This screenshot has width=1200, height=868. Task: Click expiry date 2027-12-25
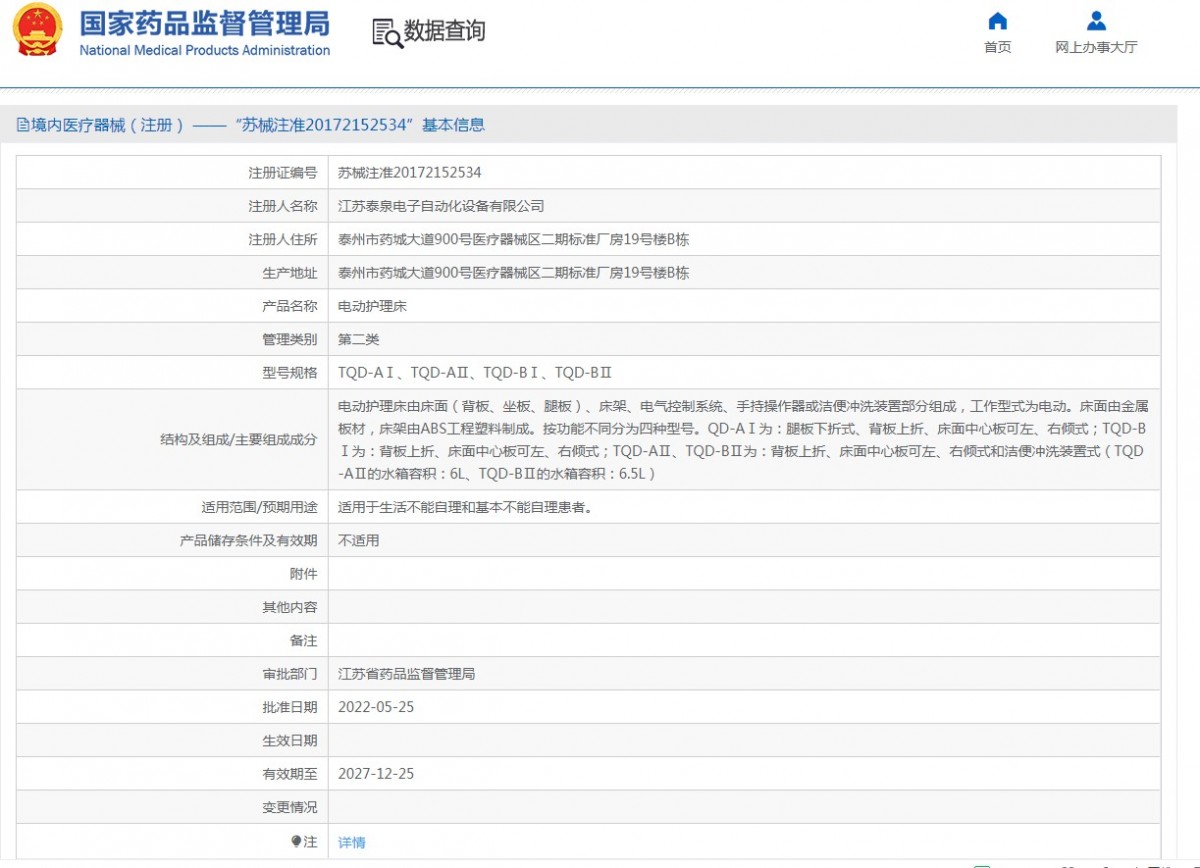(376, 774)
